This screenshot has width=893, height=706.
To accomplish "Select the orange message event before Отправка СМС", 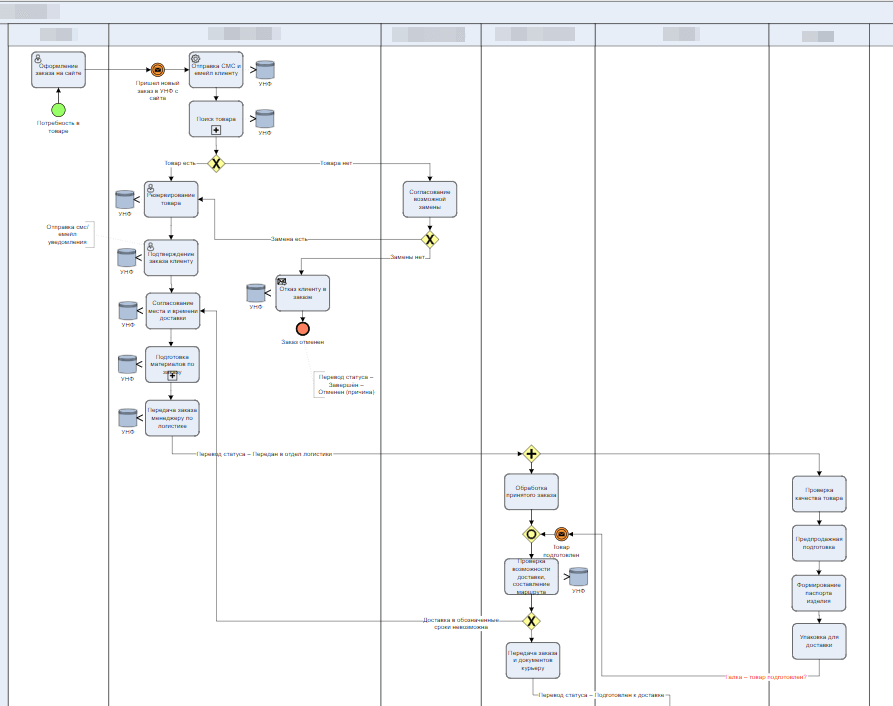I will click(x=158, y=69).
